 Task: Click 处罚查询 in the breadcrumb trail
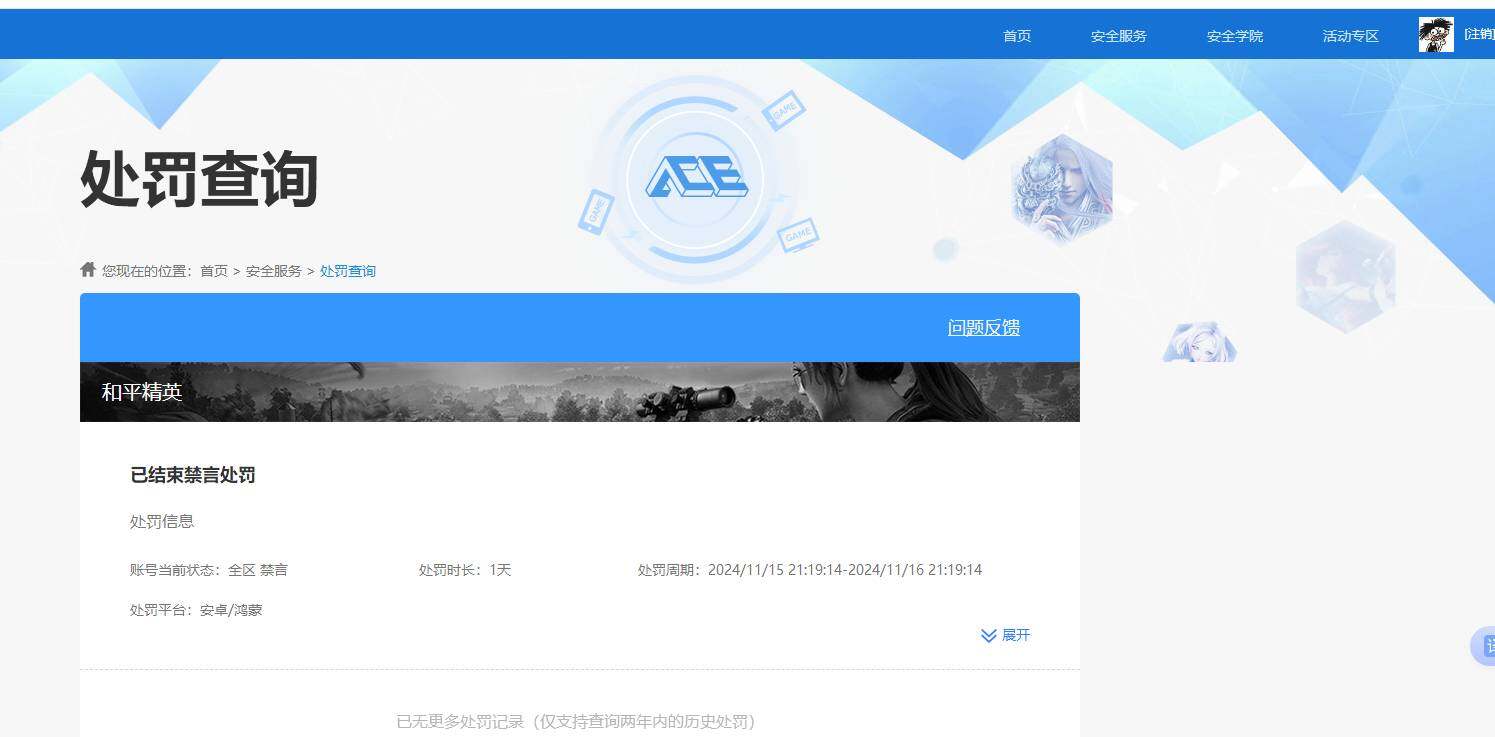click(347, 270)
